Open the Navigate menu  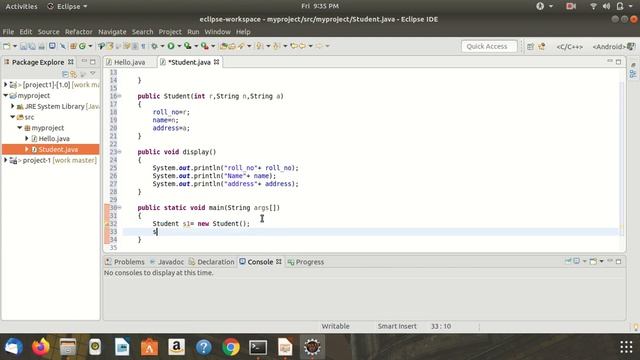tap(112, 31)
